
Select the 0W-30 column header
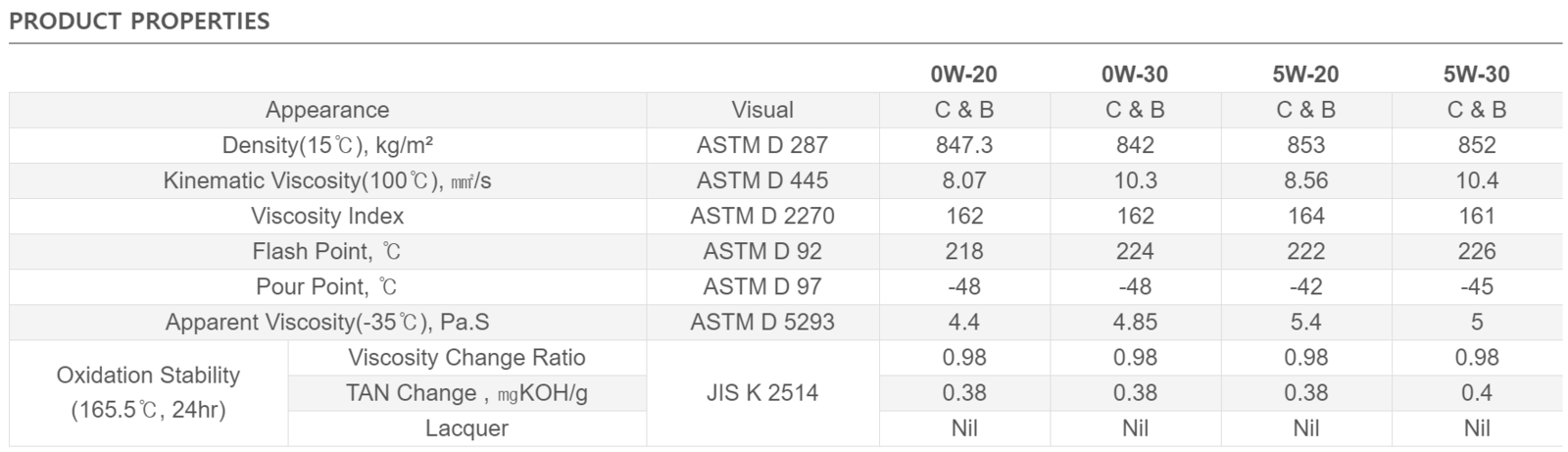tap(1135, 75)
